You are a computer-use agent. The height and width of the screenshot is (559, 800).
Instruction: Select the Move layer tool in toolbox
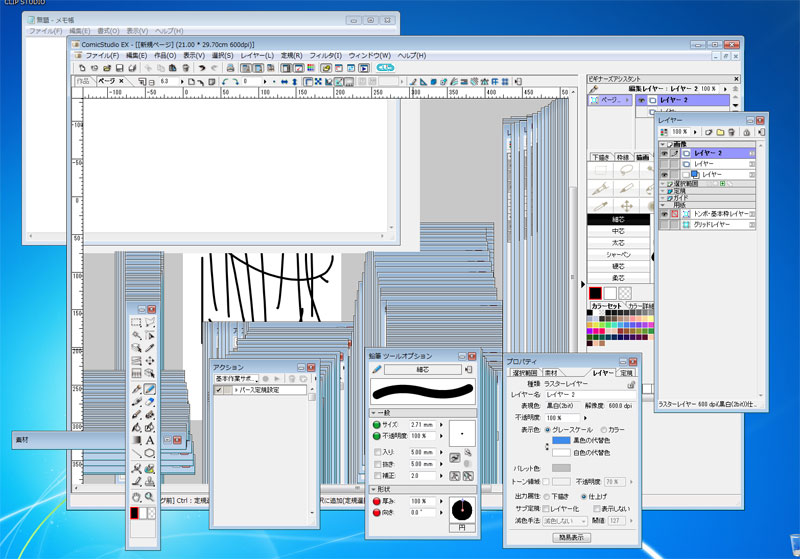tap(149, 361)
